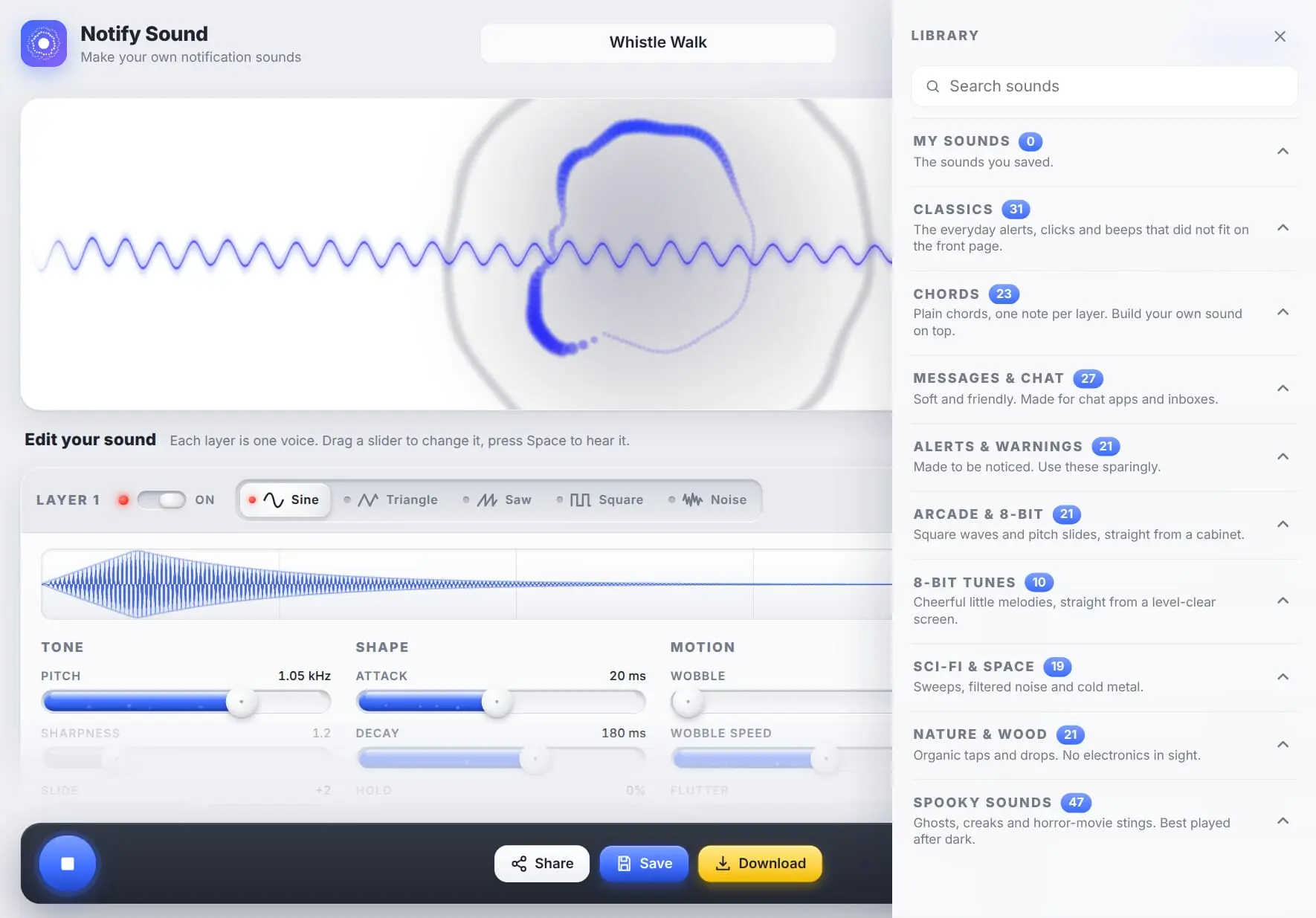Click the Search sounds input field
The width and height of the screenshot is (1316, 918).
[x=1104, y=86]
